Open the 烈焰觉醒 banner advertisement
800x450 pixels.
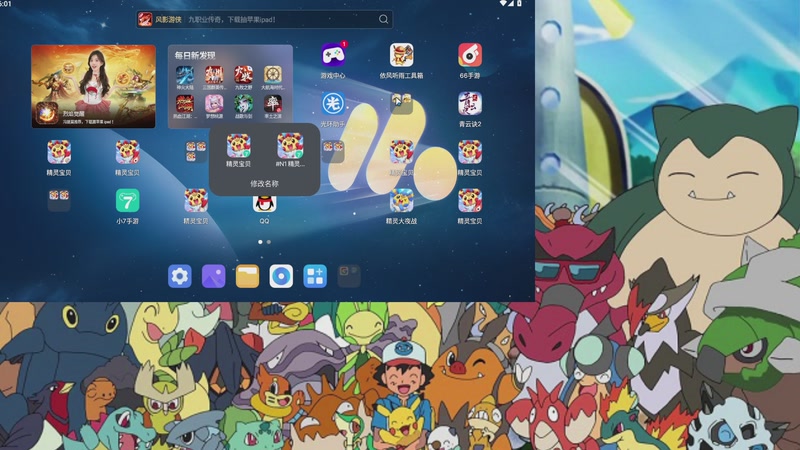pos(93,86)
